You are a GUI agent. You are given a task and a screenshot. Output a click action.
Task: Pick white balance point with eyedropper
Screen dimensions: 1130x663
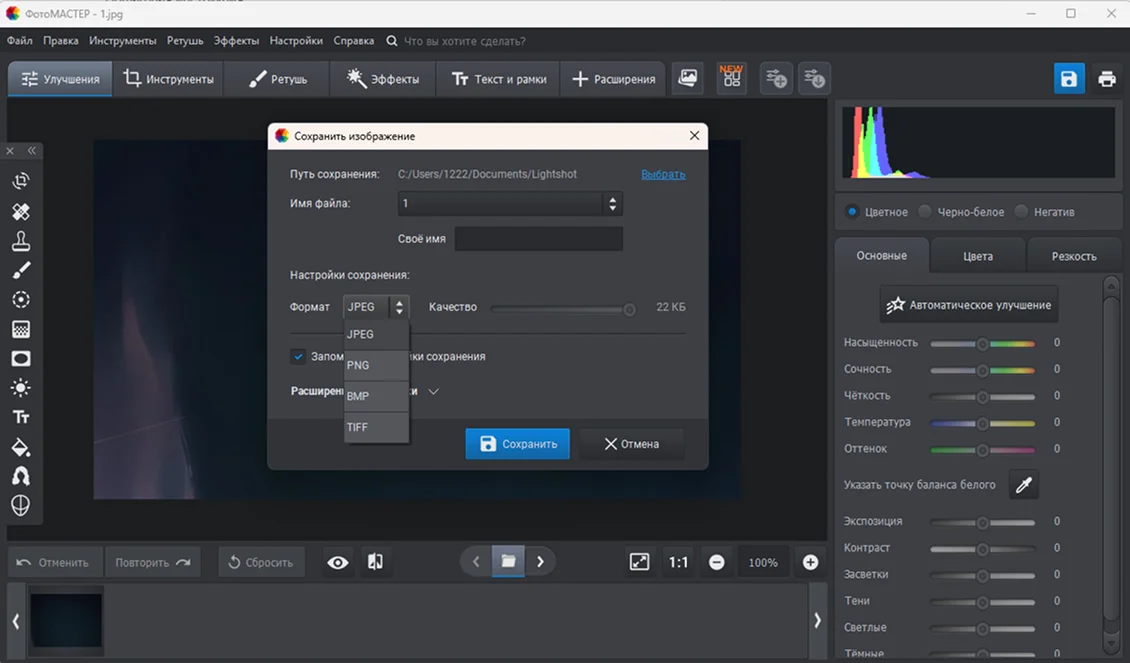[x=1023, y=484]
